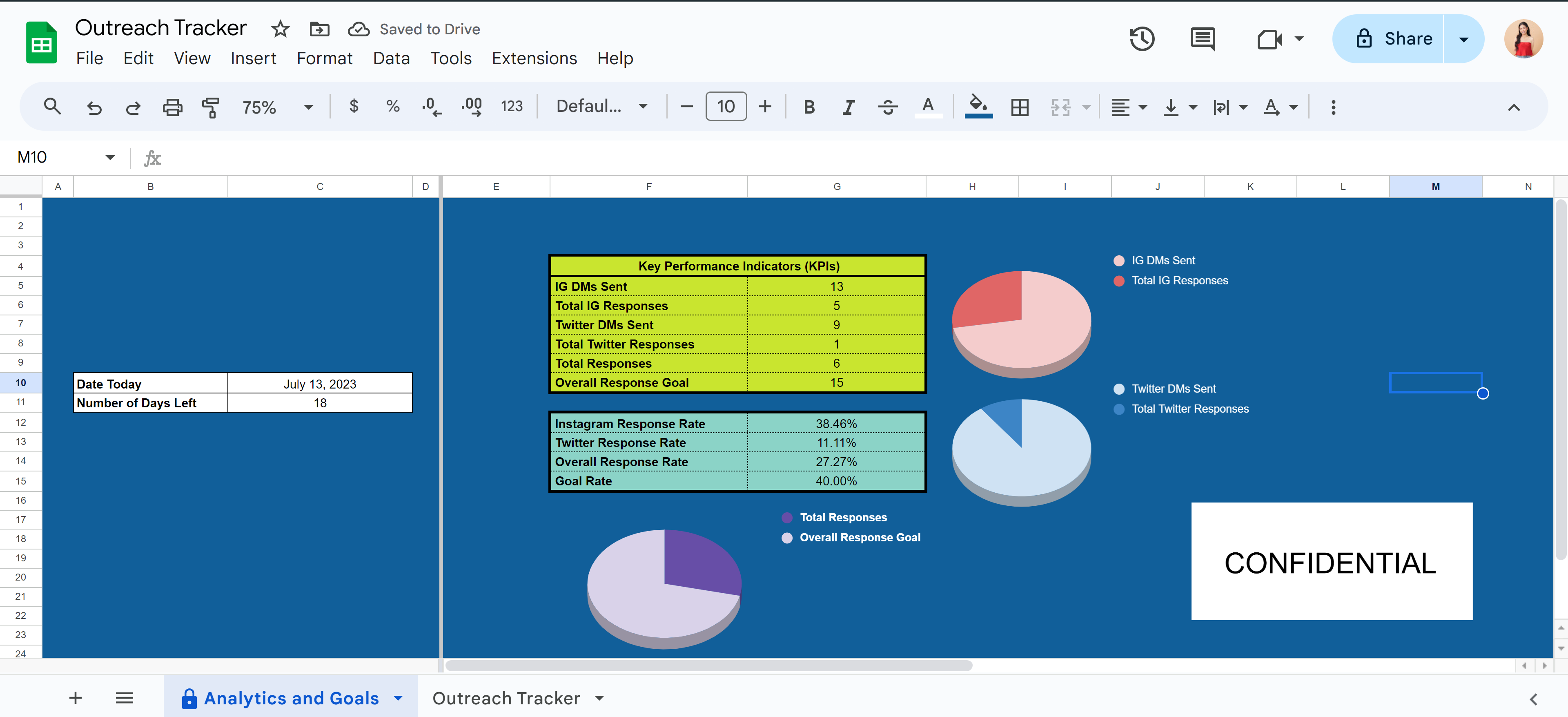Open the comments panel icon
Viewport: 1568px width, 717px height.
[1202, 39]
